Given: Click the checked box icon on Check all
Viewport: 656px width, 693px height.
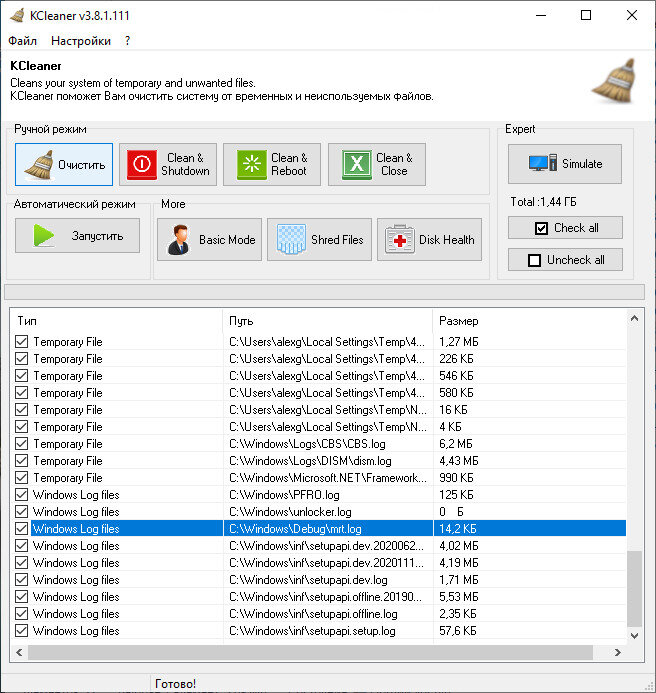Looking at the screenshot, I should 542,228.
